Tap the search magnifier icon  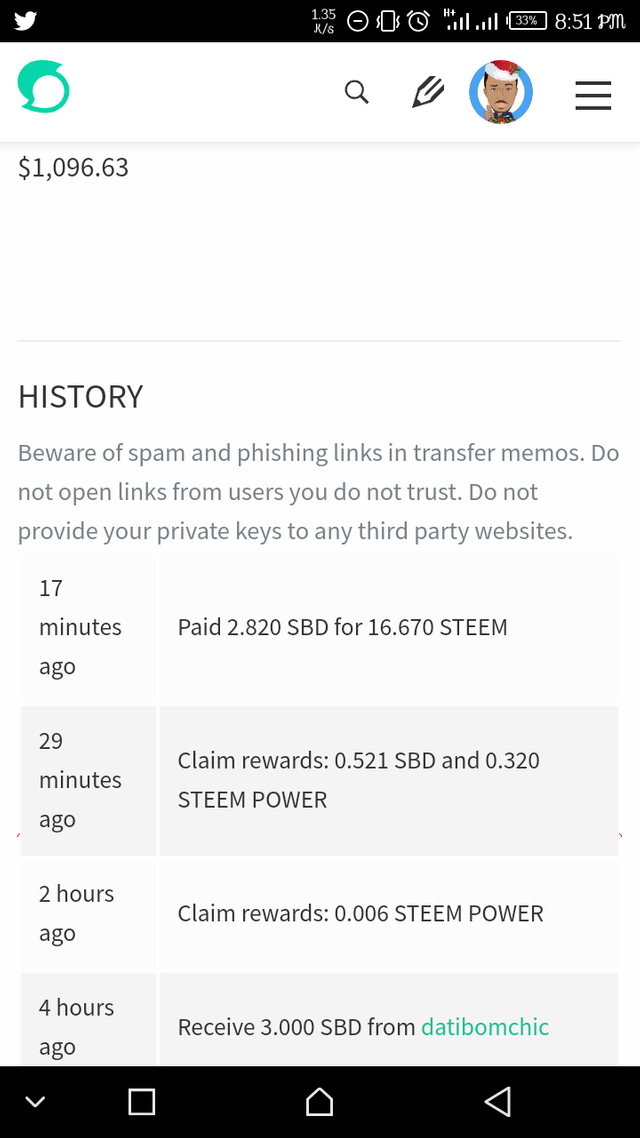pos(356,93)
